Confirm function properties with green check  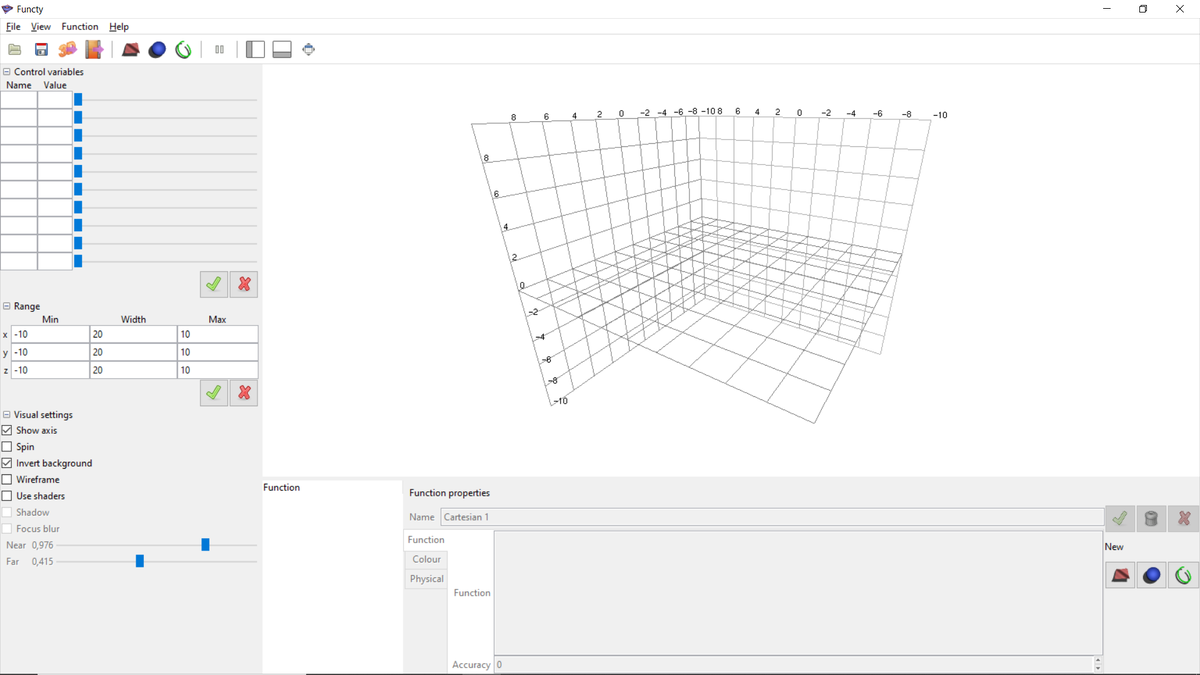coord(1120,518)
